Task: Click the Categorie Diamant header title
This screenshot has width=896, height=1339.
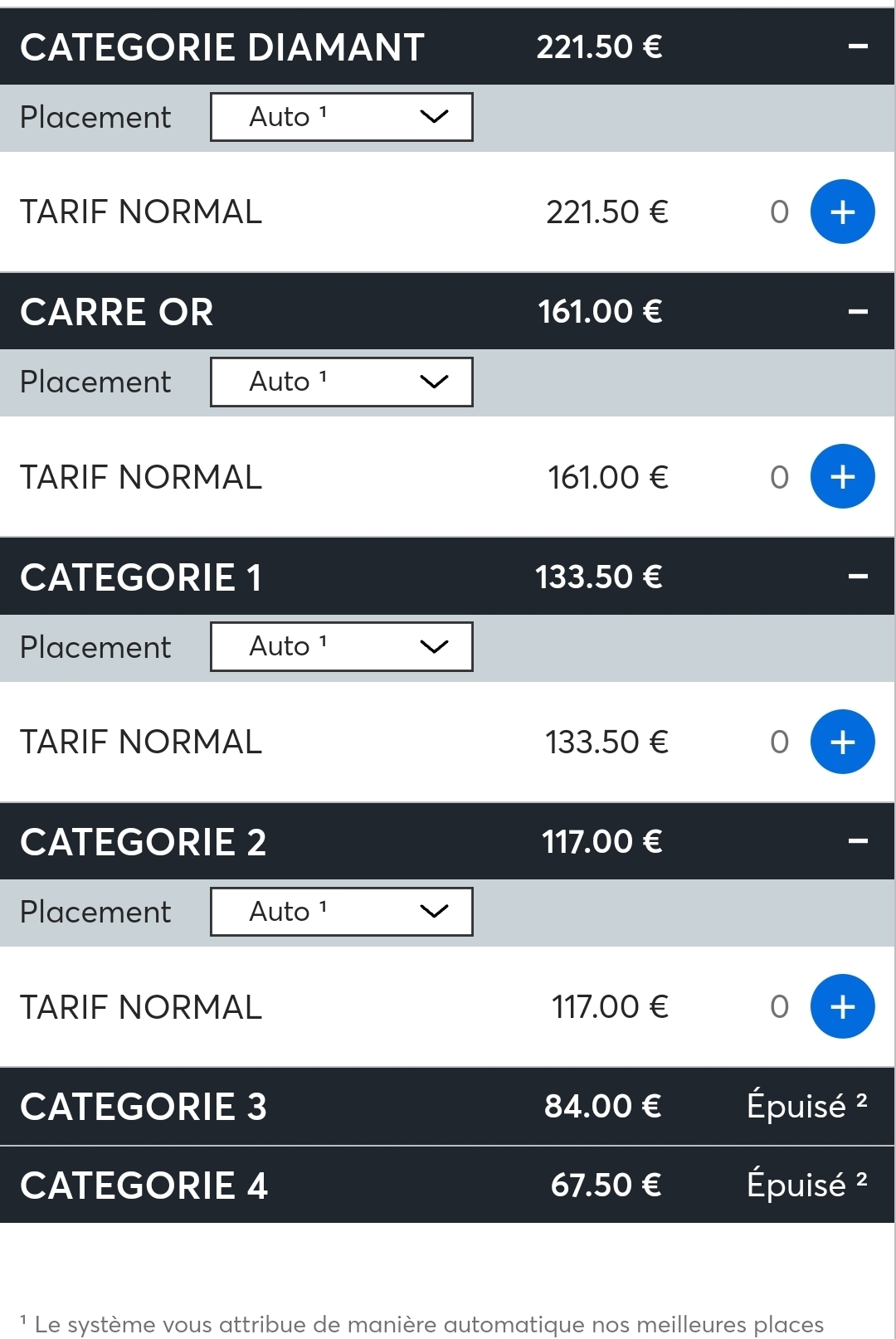Action: pos(222,47)
